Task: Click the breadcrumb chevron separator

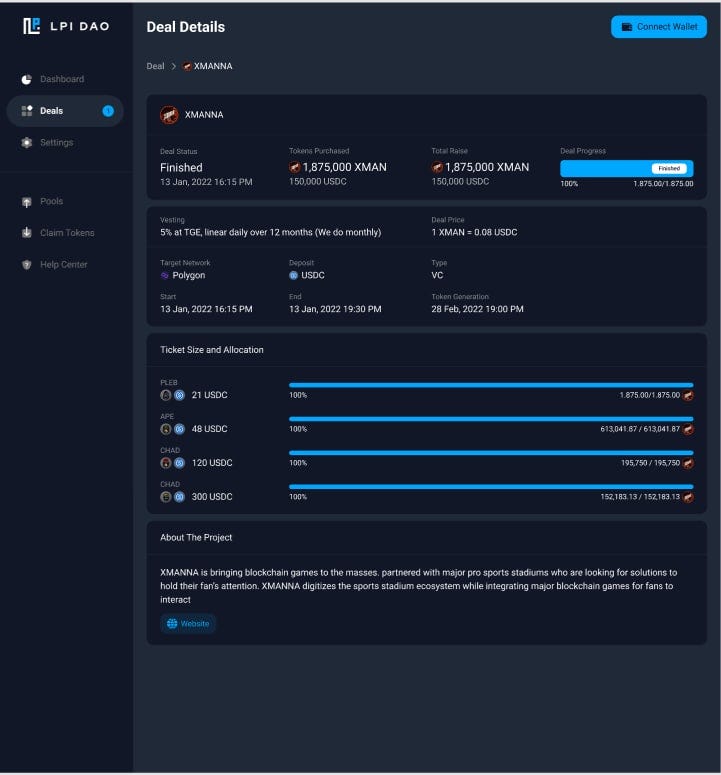Action: coord(173,66)
